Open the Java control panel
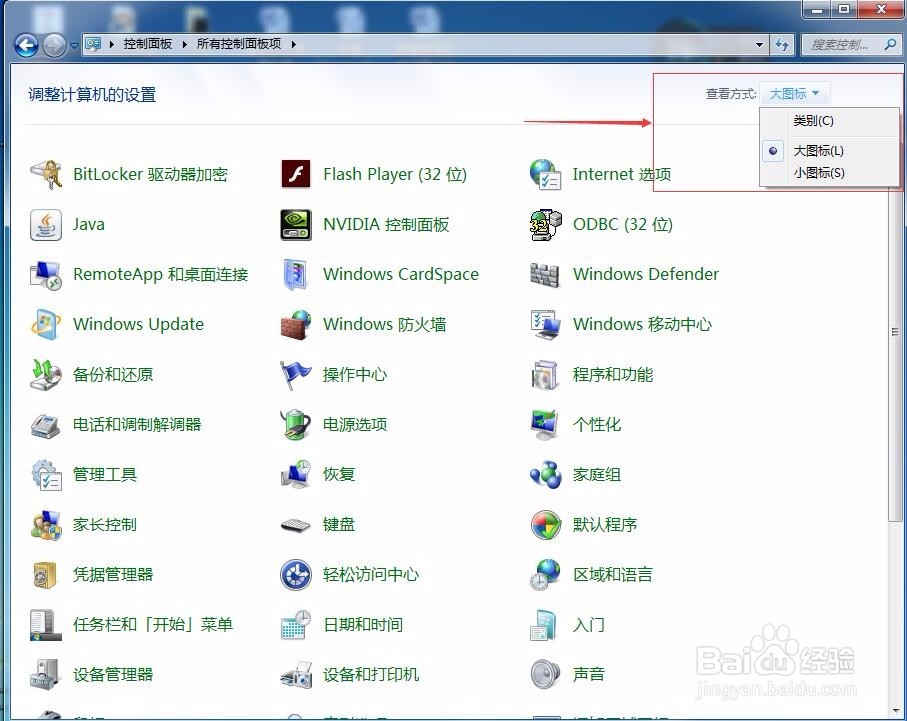Viewport: 907px width, 721px height. pyautogui.click(x=88, y=224)
